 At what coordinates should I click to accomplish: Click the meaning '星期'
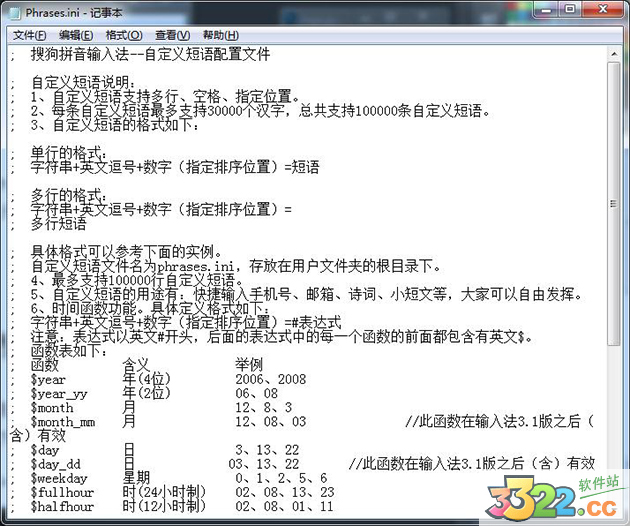coord(136,478)
